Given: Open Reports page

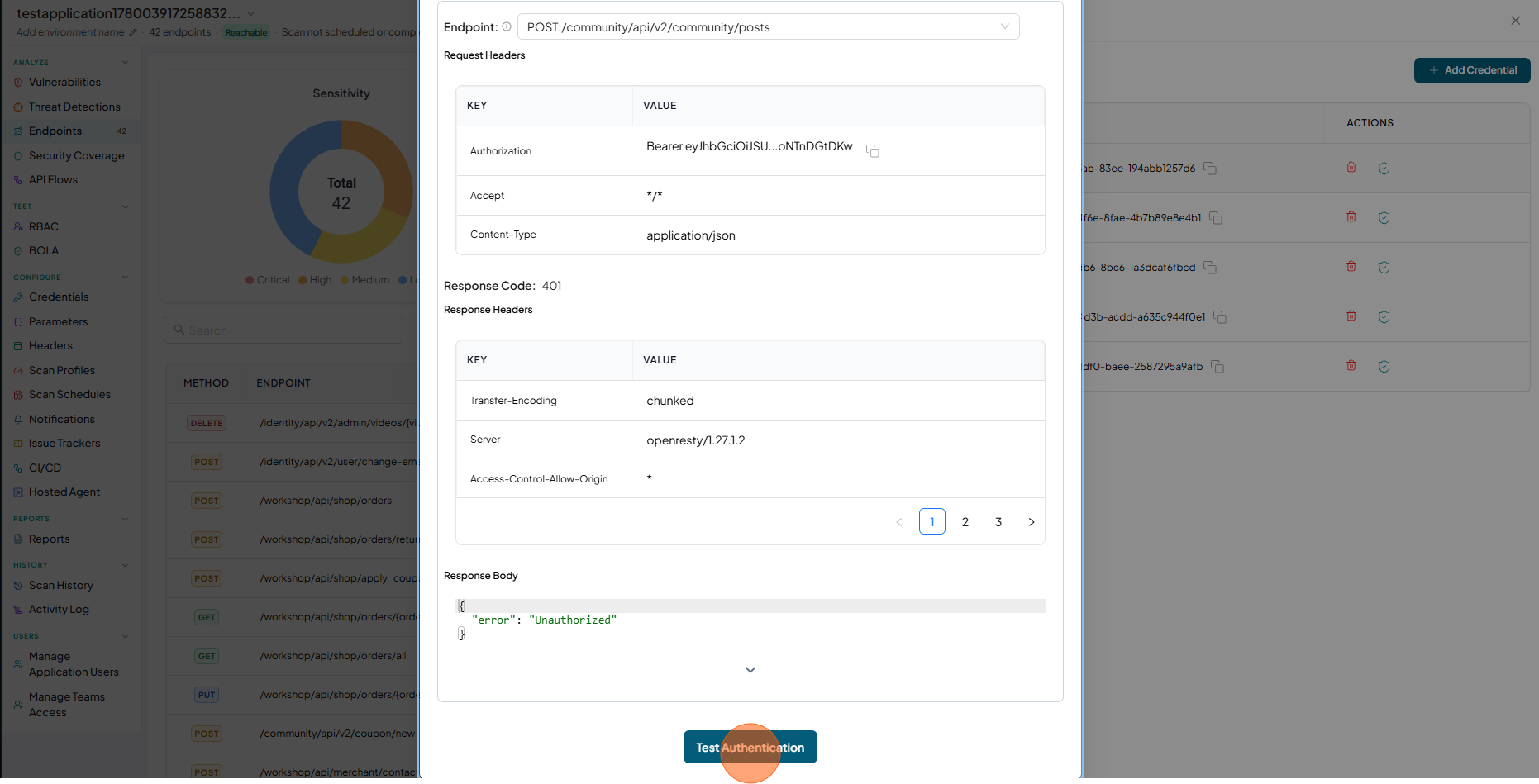Looking at the screenshot, I should (x=49, y=539).
